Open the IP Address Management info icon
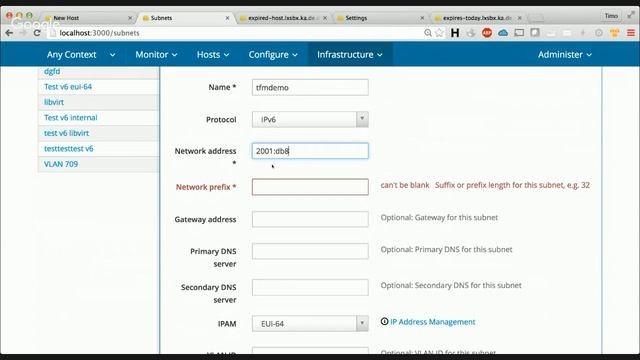Viewport: 640px width, 360px height. coord(384,322)
